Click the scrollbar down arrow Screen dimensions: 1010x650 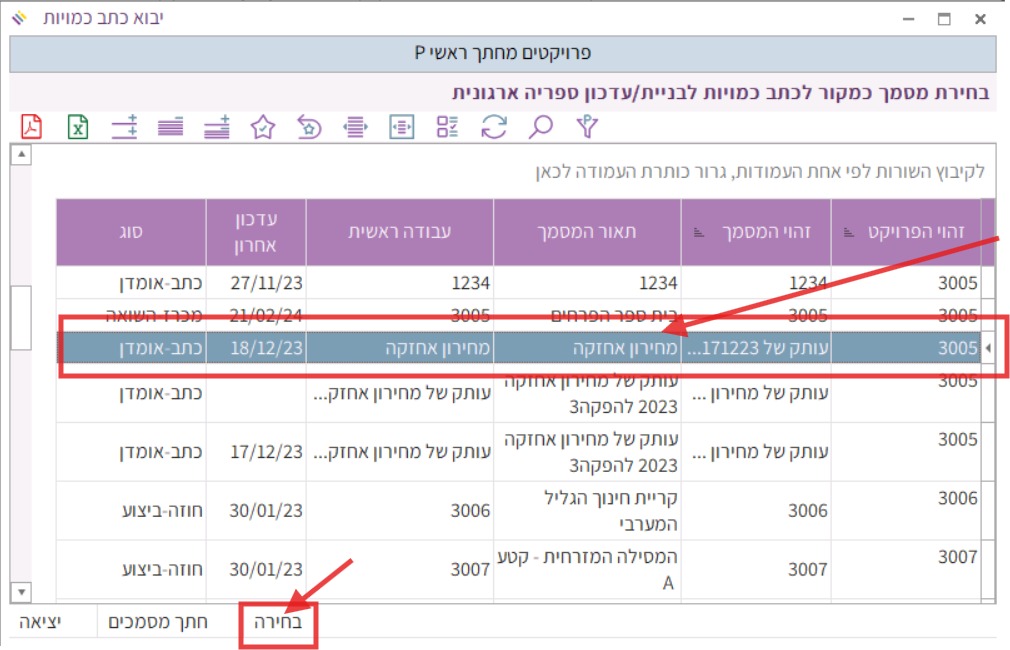20,590
